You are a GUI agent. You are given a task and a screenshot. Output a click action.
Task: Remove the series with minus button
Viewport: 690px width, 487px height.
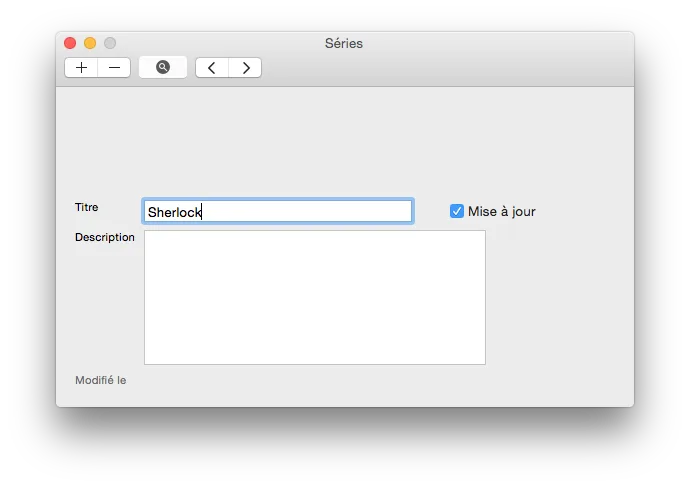click(x=114, y=68)
